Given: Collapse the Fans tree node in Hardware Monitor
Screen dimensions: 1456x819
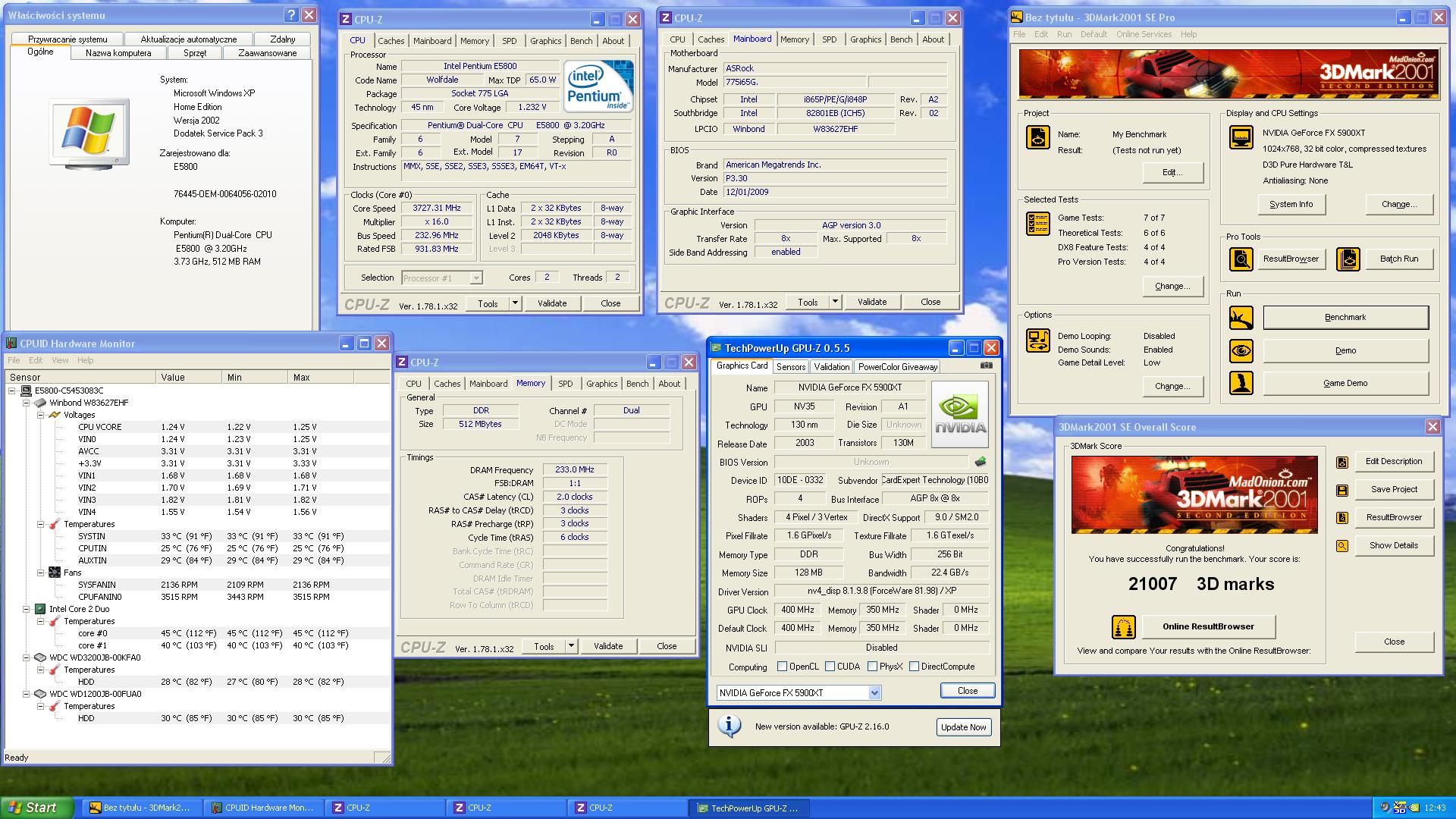Looking at the screenshot, I should [40, 573].
